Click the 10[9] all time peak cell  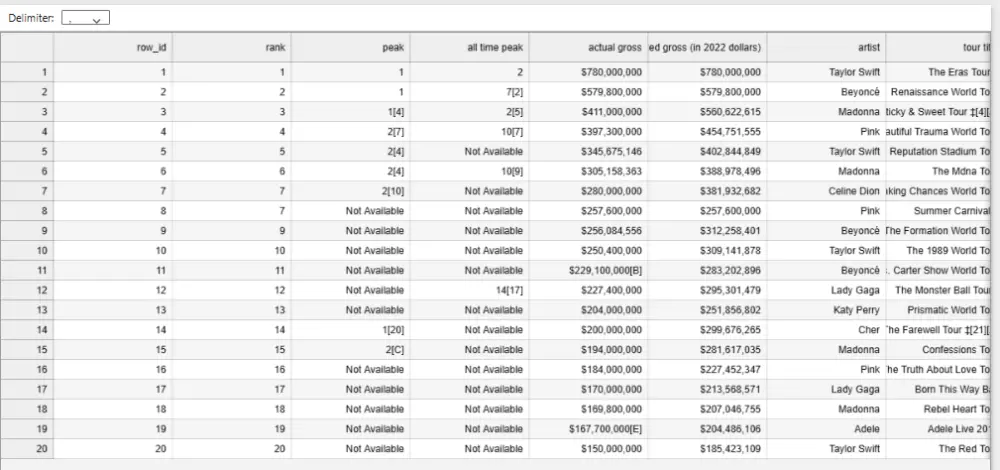click(469, 171)
